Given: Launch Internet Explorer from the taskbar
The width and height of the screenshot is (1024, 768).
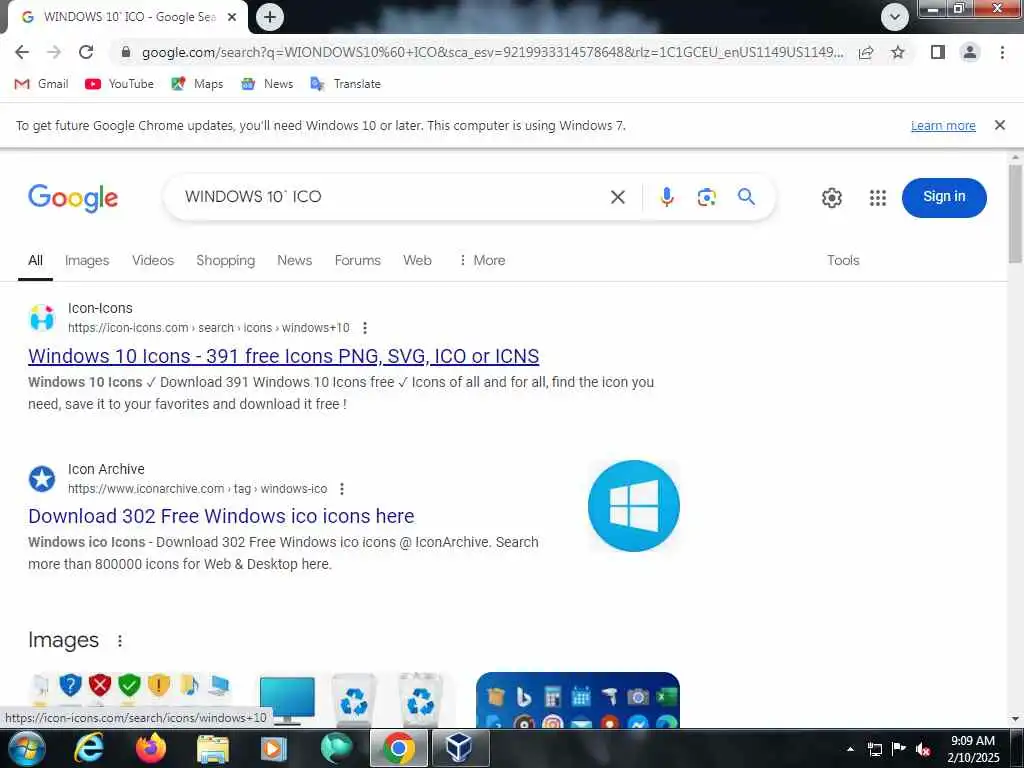Looking at the screenshot, I should pos(88,748).
